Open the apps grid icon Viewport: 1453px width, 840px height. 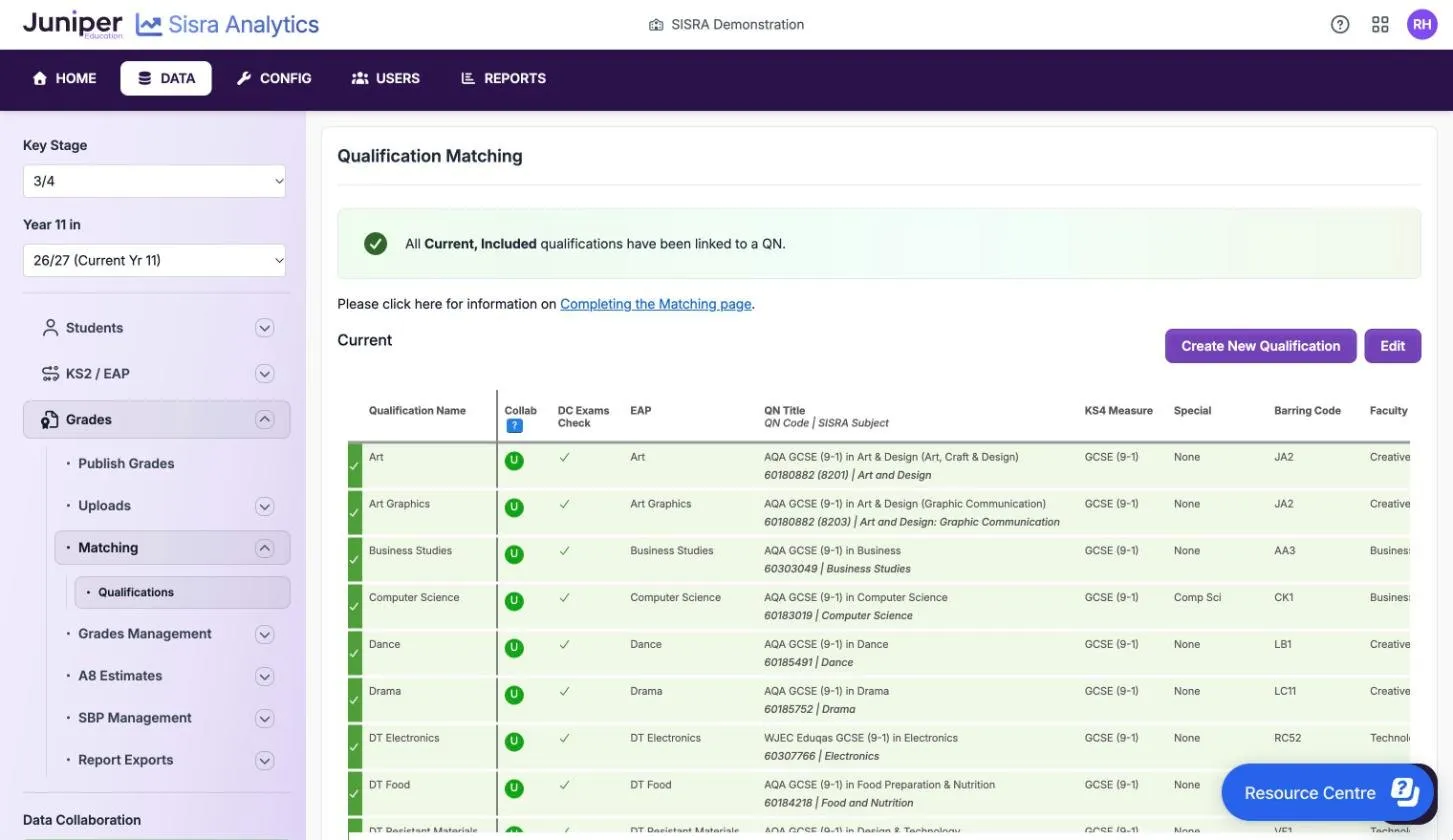1380,25
